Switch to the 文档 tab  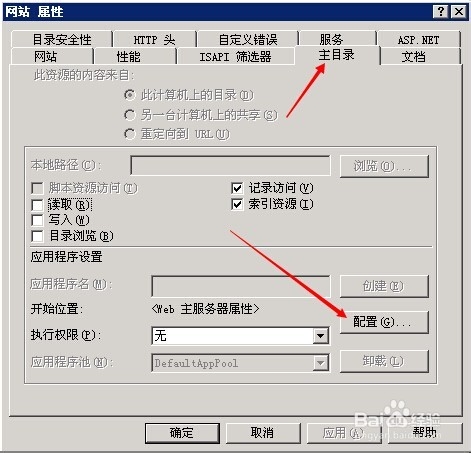point(413,56)
